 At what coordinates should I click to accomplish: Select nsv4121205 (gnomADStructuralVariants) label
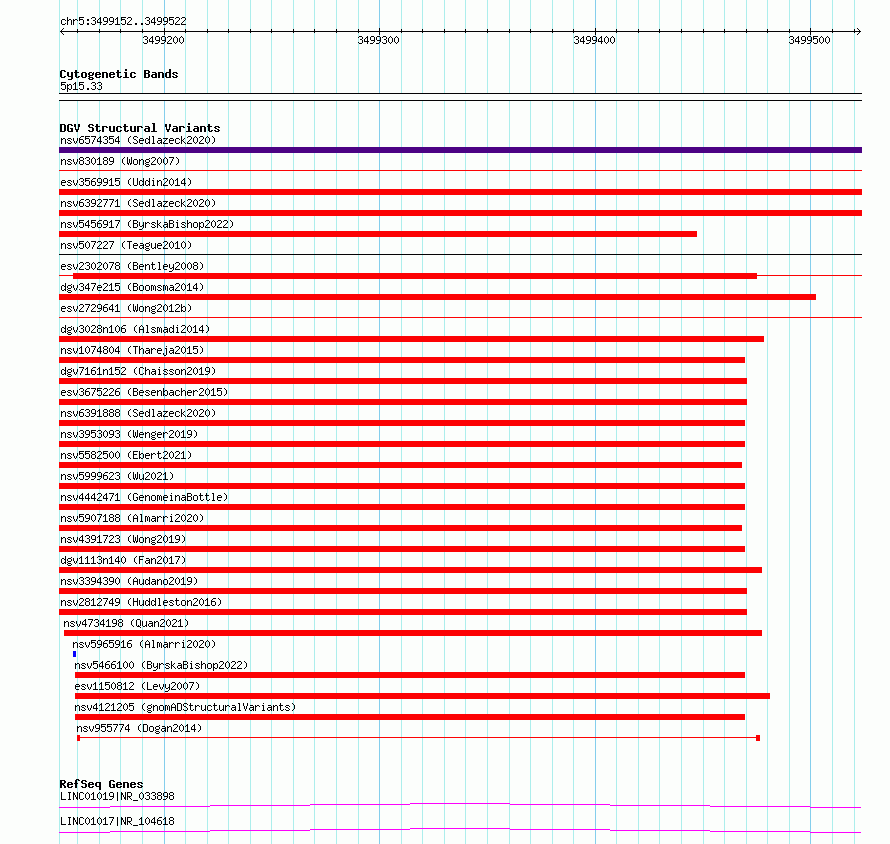tap(185, 707)
